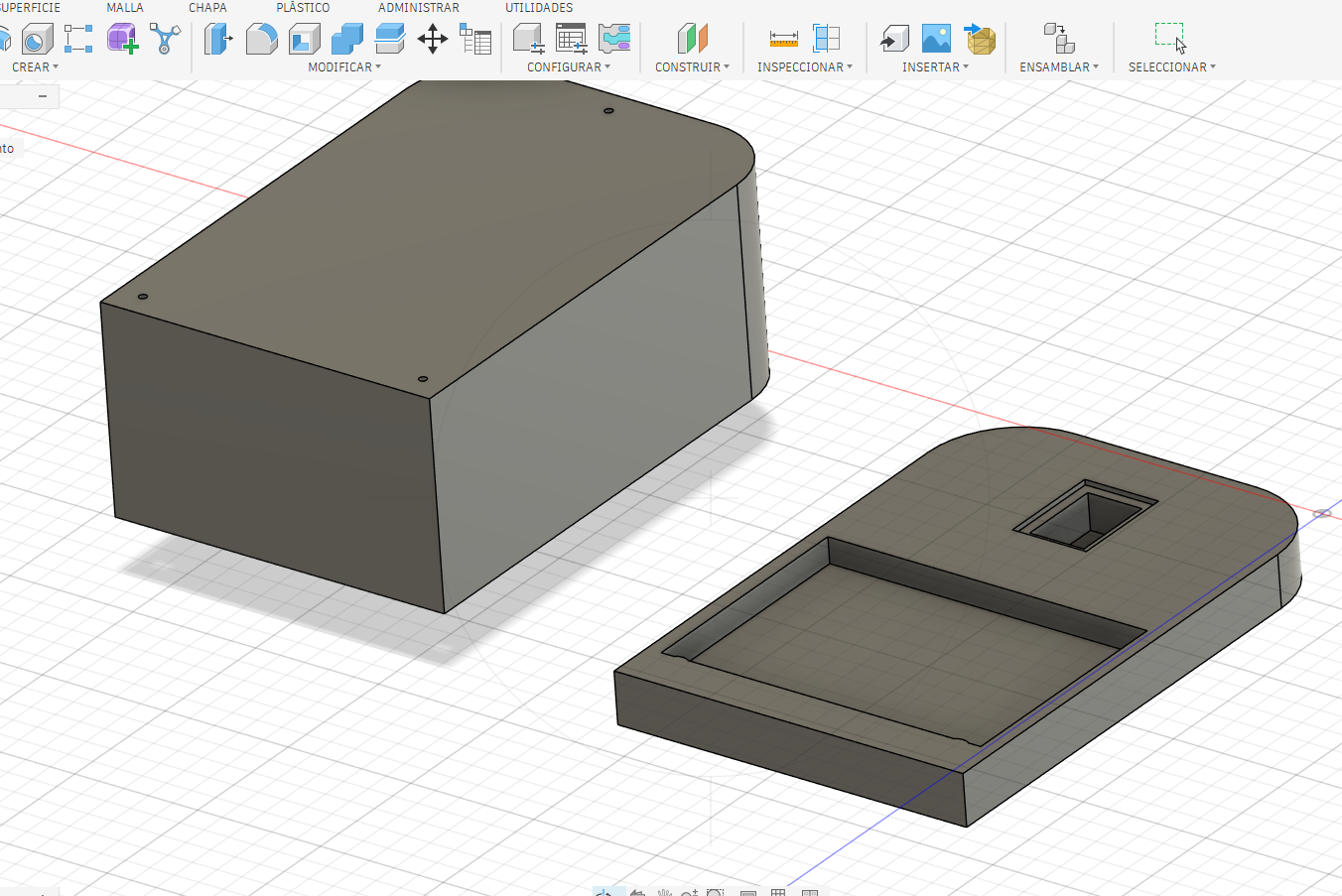Open the parameters table icon
The width and height of the screenshot is (1342, 896).
coord(475,40)
